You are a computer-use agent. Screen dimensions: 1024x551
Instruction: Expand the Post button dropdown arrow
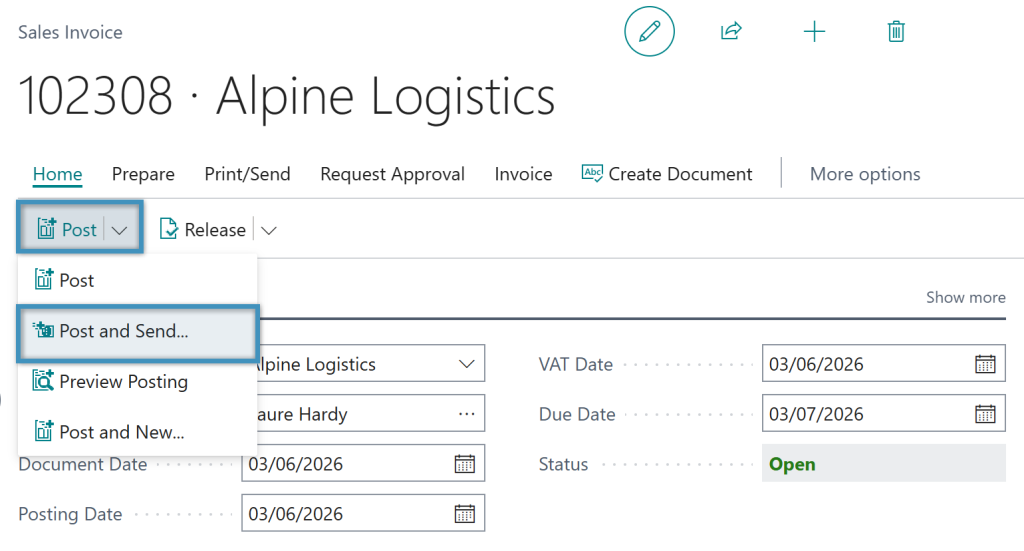(119, 230)
